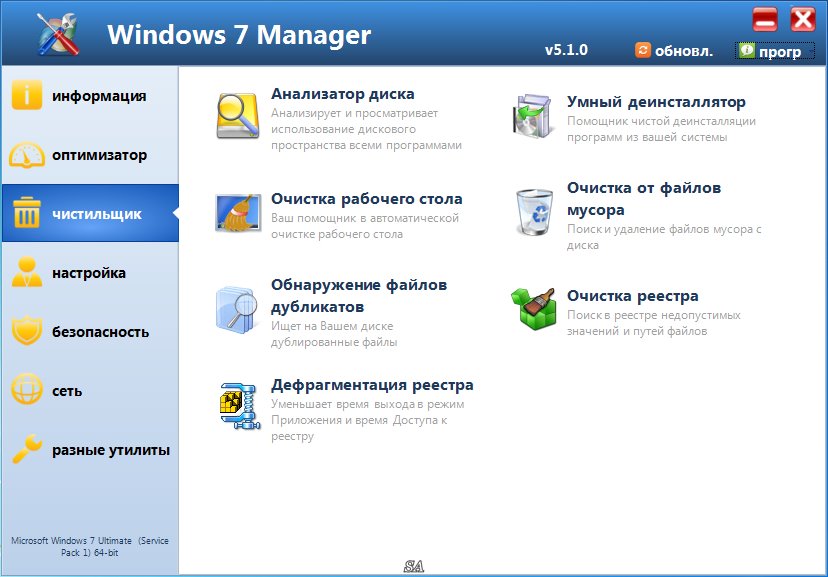The height and width of the screenshot is (577, 828).
Task: Switch to the оптимизатор section
Action: [90, 155]
